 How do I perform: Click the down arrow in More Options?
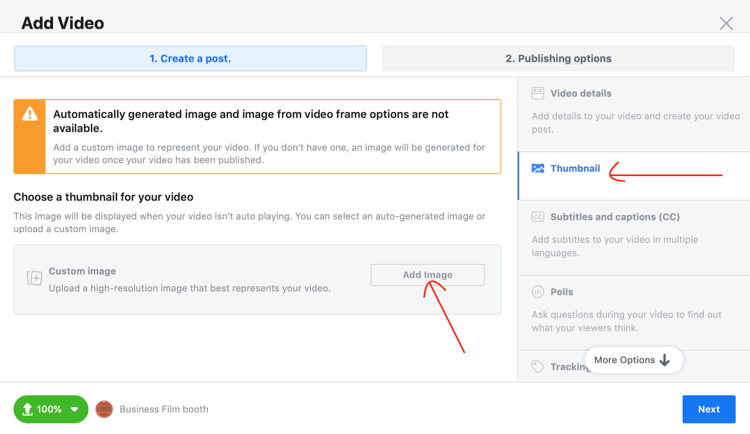coord(664,360)
